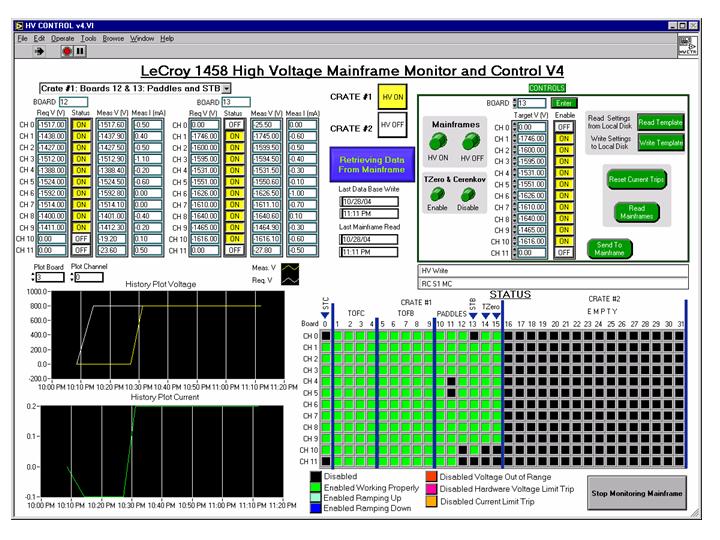Click the Controls CH 0 Target V stepper

tap(515, 127)
